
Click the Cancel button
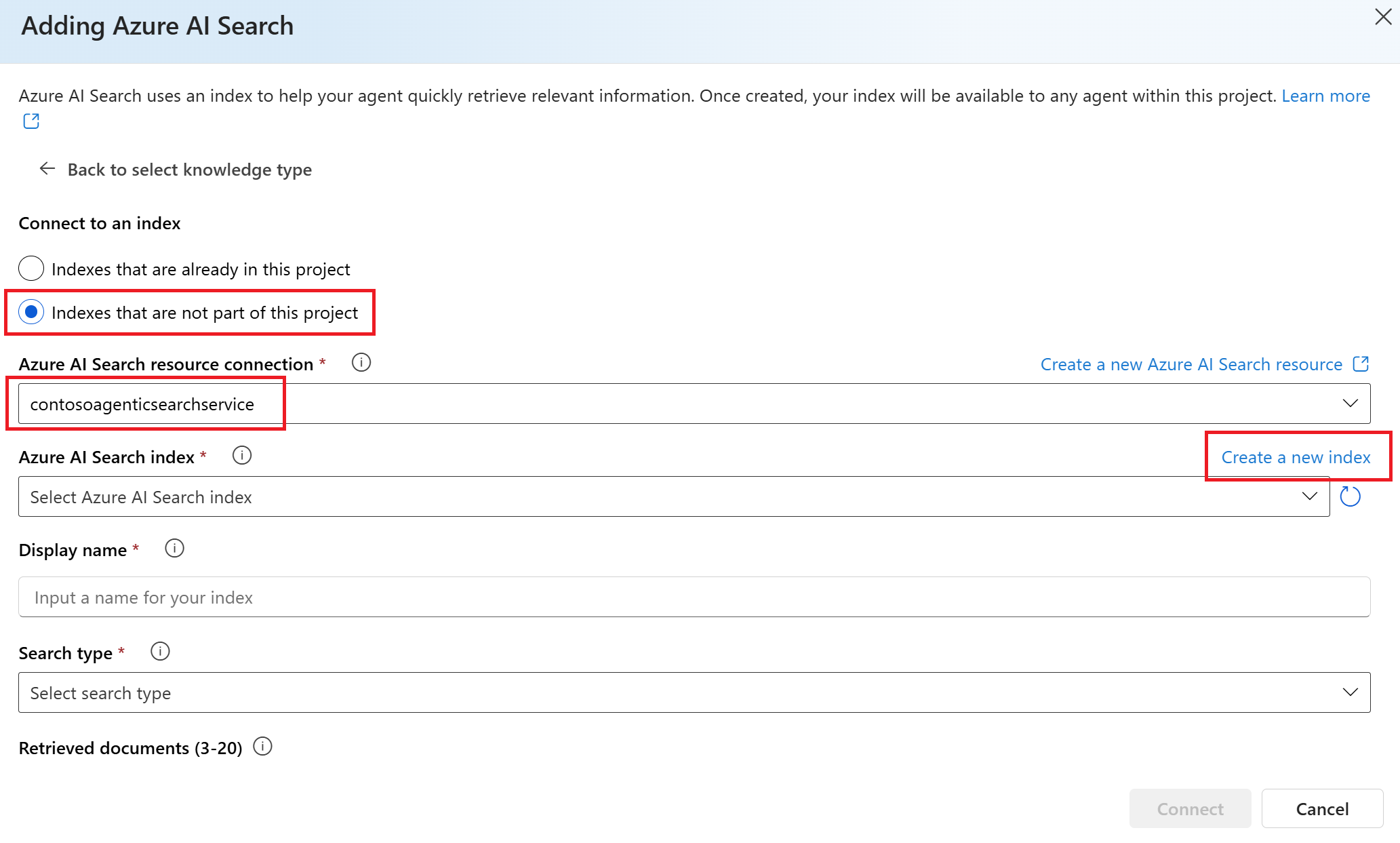tap(1321, 808)
